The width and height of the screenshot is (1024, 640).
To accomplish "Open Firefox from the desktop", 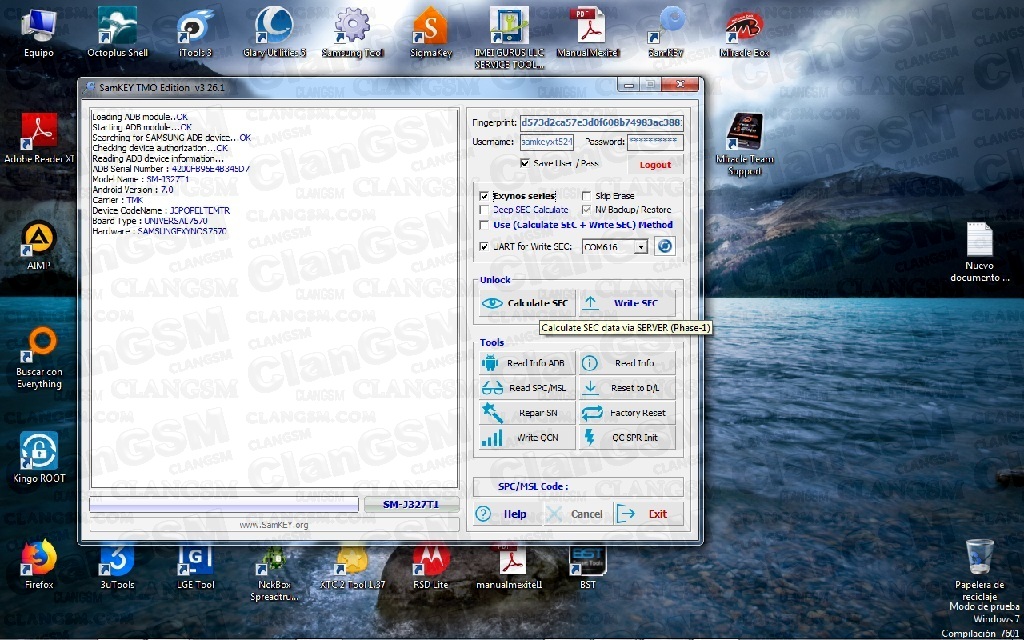I will point(39,565).
